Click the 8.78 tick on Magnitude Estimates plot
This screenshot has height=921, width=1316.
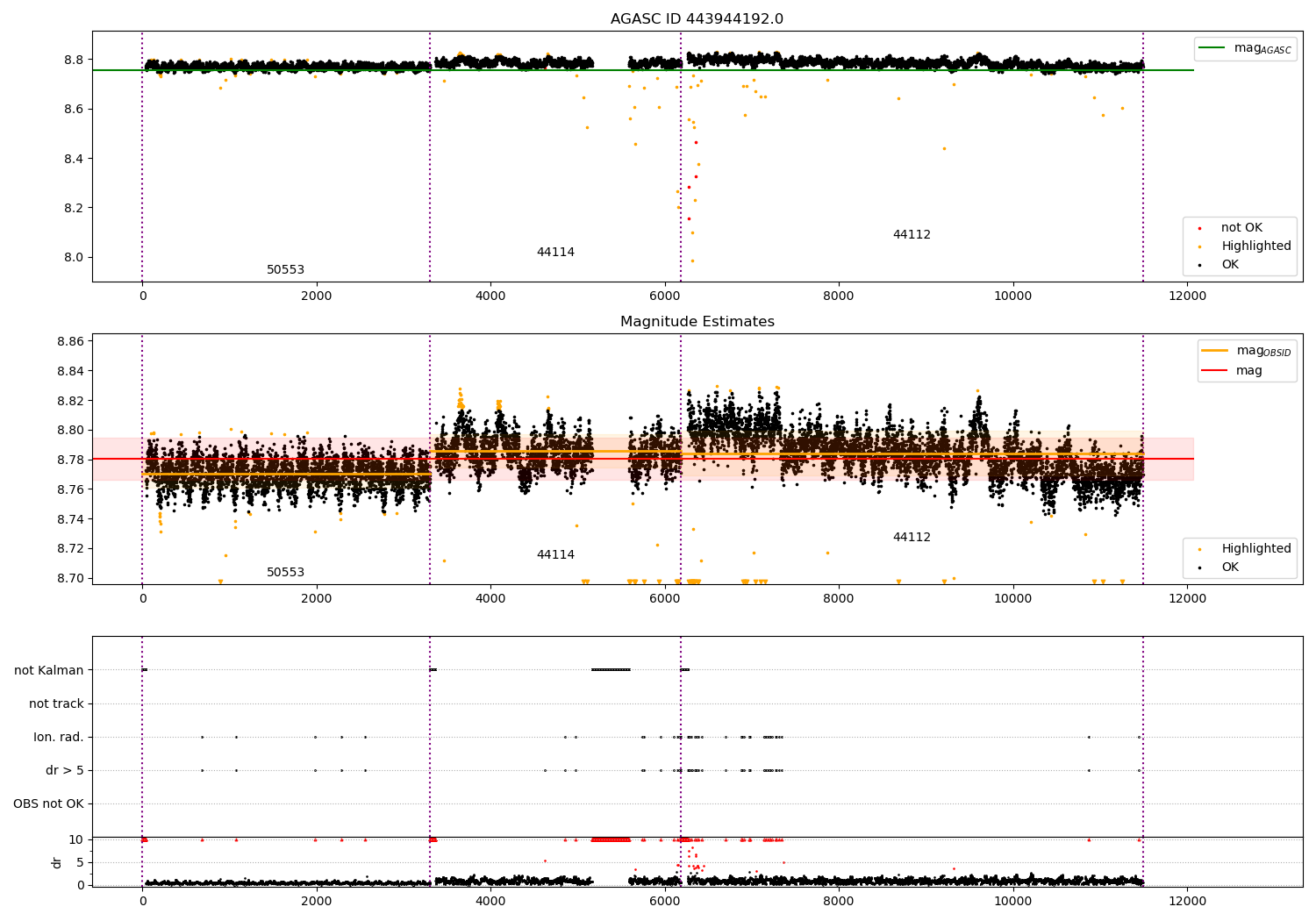[x=68, y=460]
